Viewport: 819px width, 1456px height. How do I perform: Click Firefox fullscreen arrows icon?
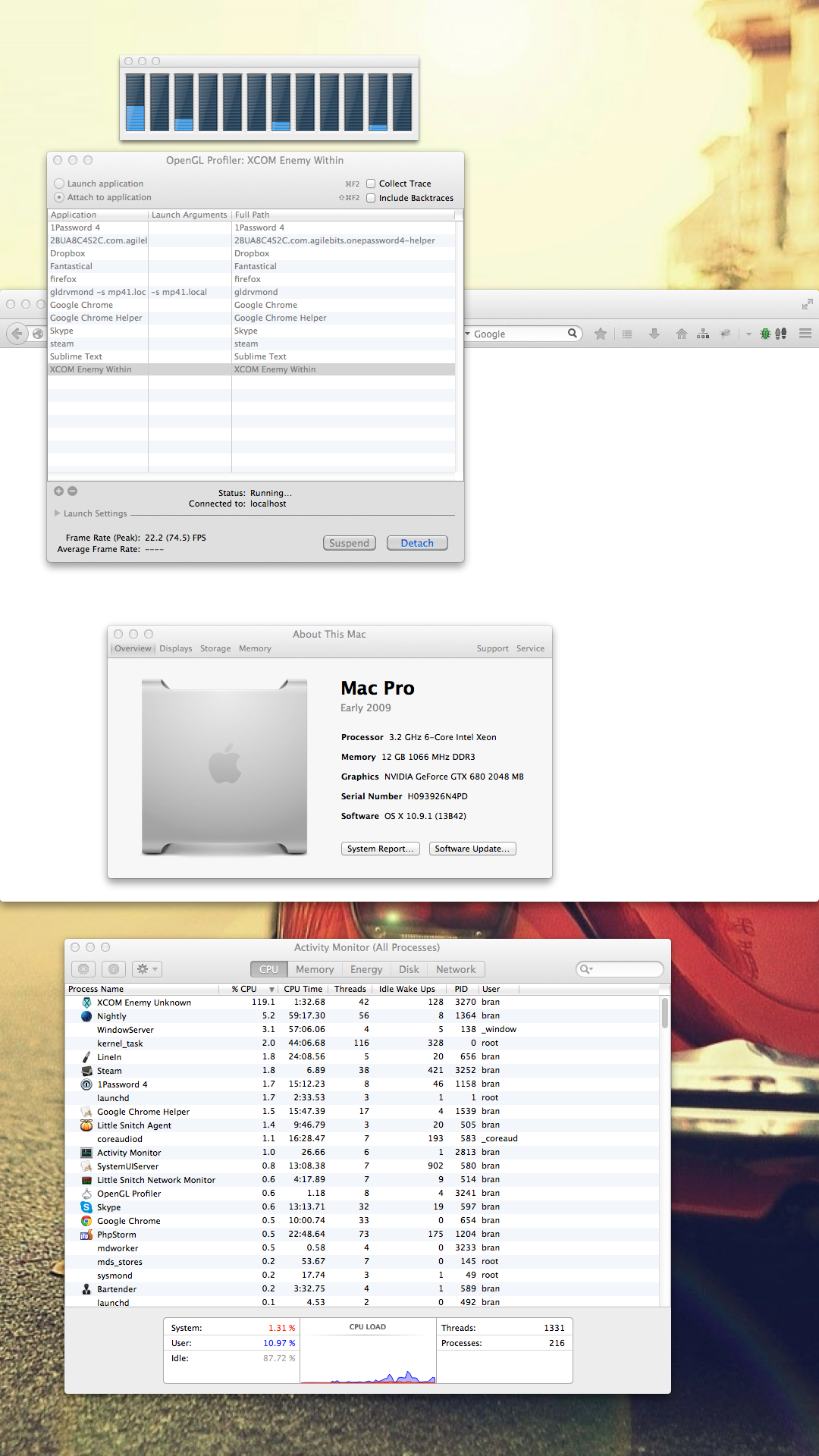click(807, 304)
